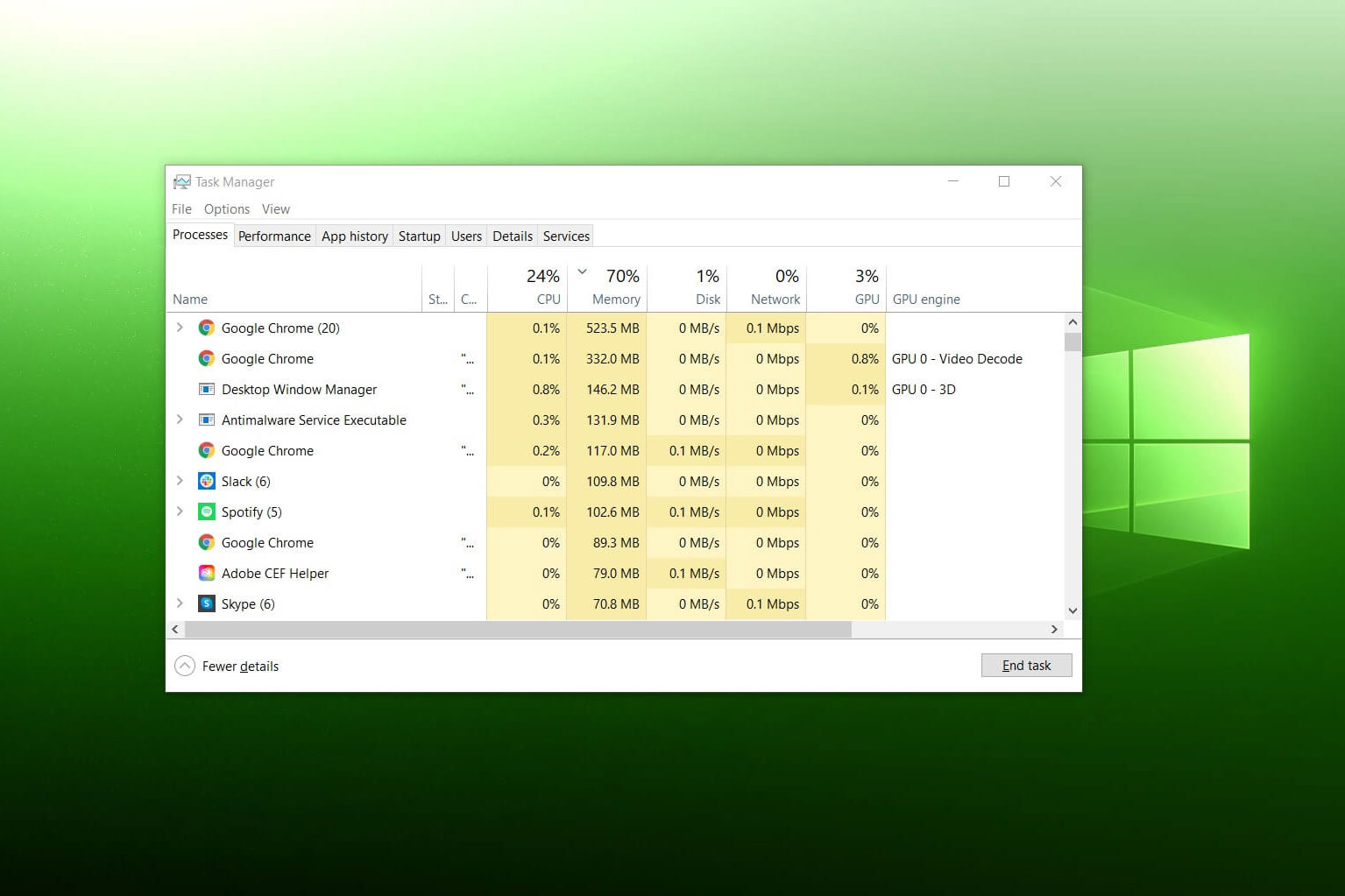Open the Services tab
The height and width of the screenshot is (896, 1345).
click(x=566, y=236)
